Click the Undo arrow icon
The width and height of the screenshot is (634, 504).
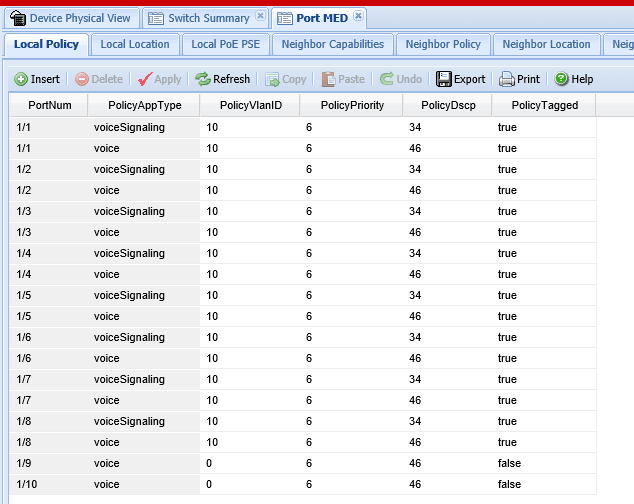pos(387,78)
